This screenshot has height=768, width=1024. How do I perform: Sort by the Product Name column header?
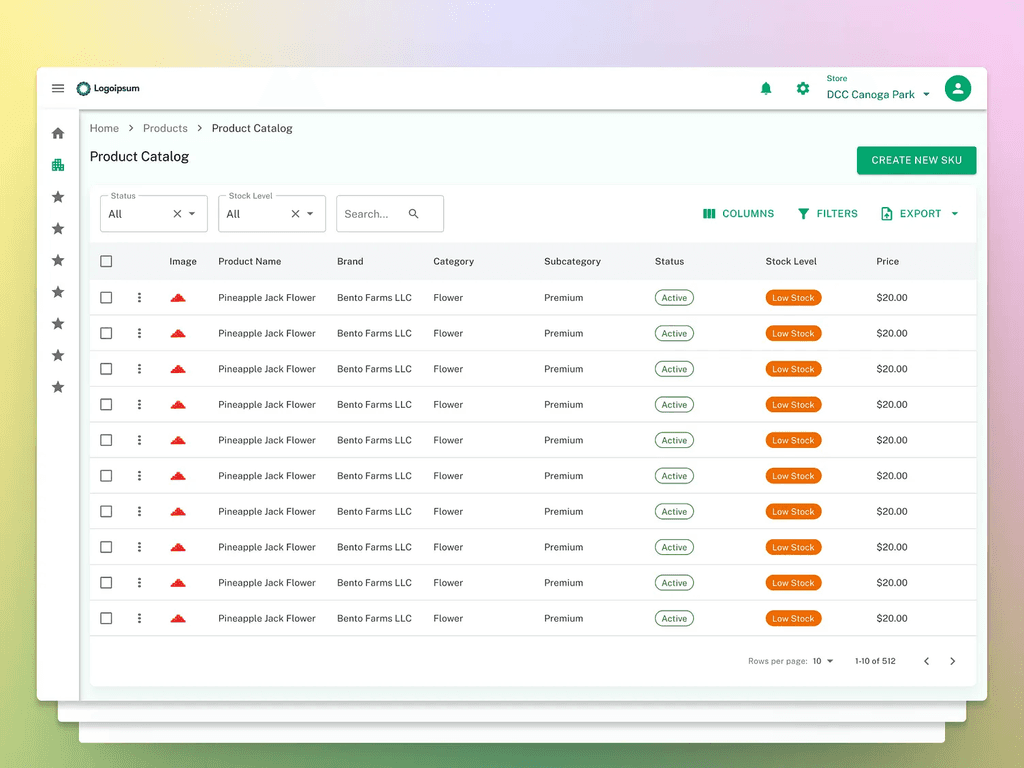pyautogui.click(x=249, y=261)
